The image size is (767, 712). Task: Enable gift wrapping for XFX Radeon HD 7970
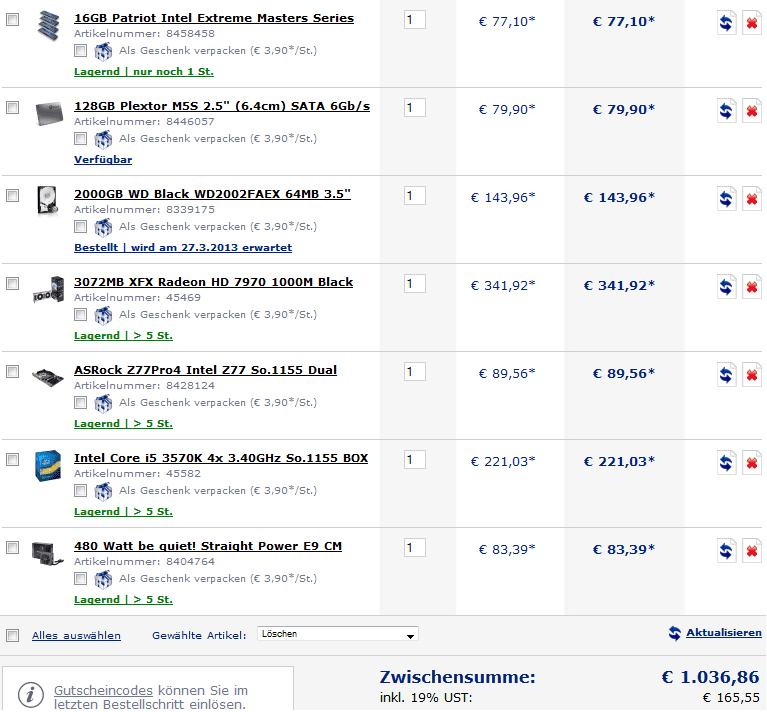[81, 314]
